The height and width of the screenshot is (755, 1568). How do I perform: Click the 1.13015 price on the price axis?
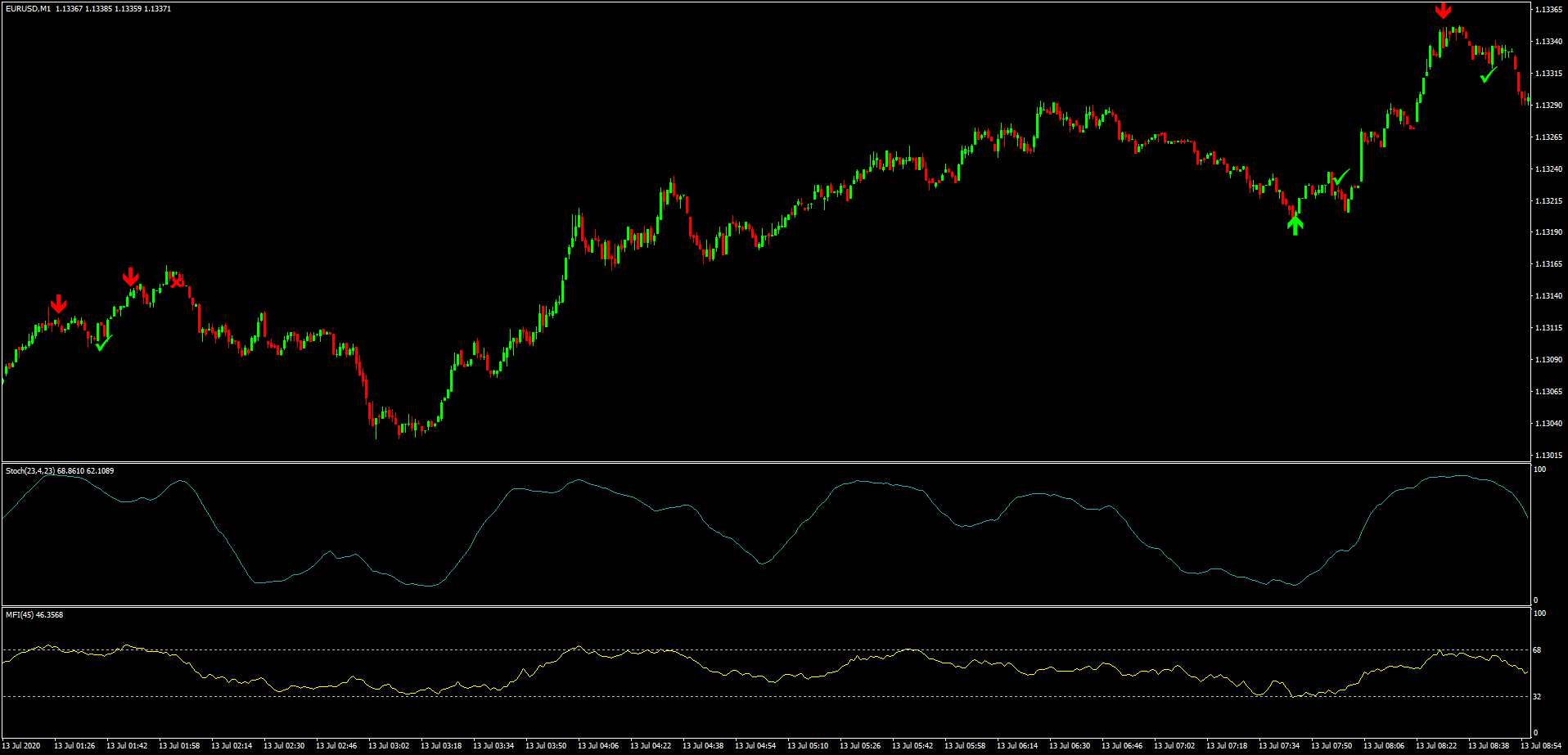1548,456
